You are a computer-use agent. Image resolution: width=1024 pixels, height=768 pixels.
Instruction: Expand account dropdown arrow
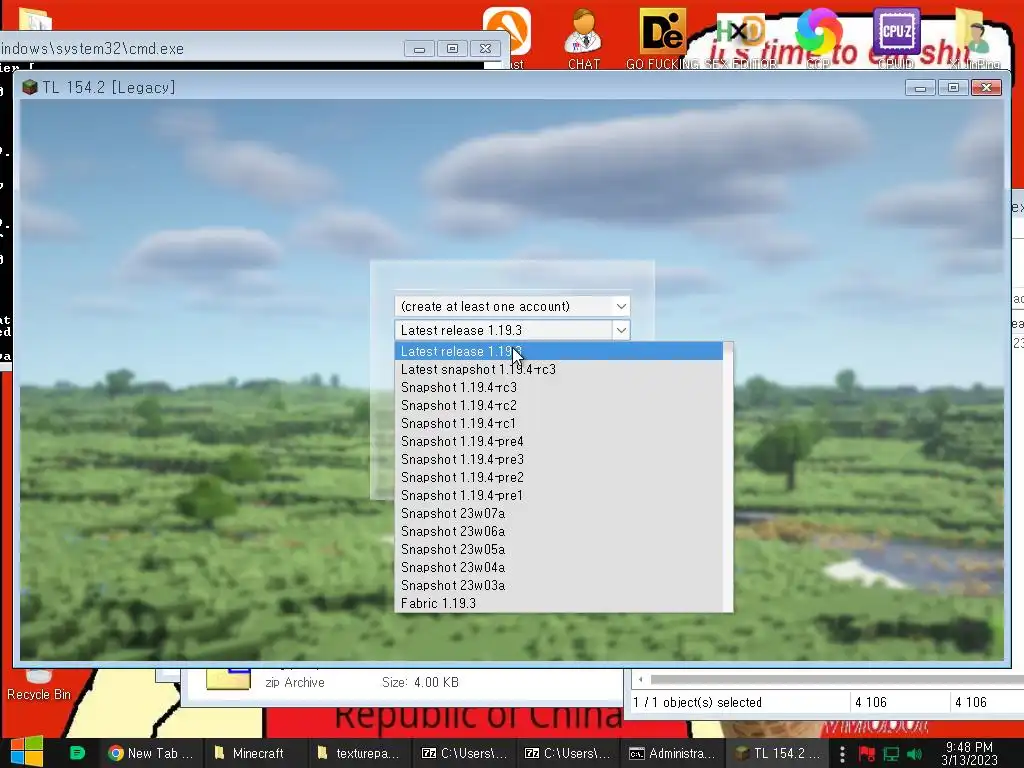pos(621,306)
